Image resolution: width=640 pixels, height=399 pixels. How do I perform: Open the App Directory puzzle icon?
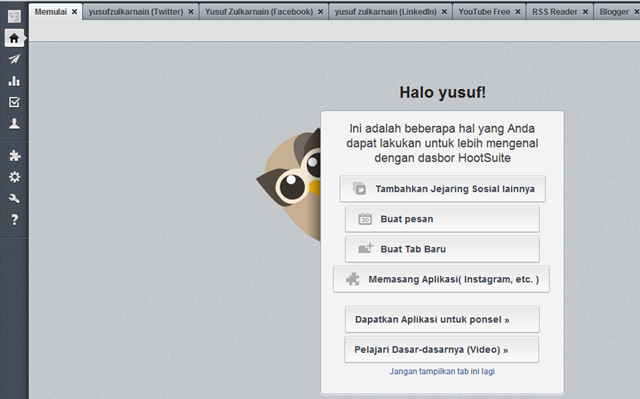[x=14, y=155]
